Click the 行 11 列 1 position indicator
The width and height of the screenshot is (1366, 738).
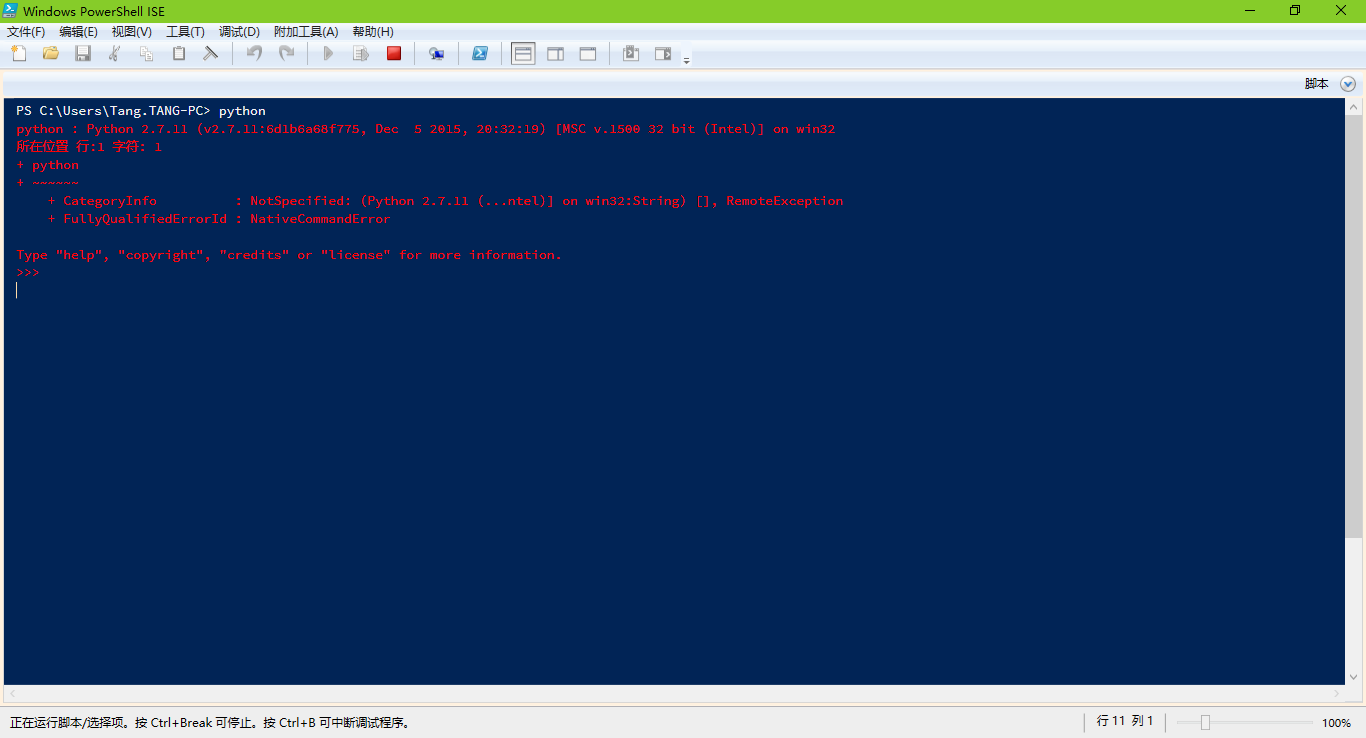point(1125,721)
